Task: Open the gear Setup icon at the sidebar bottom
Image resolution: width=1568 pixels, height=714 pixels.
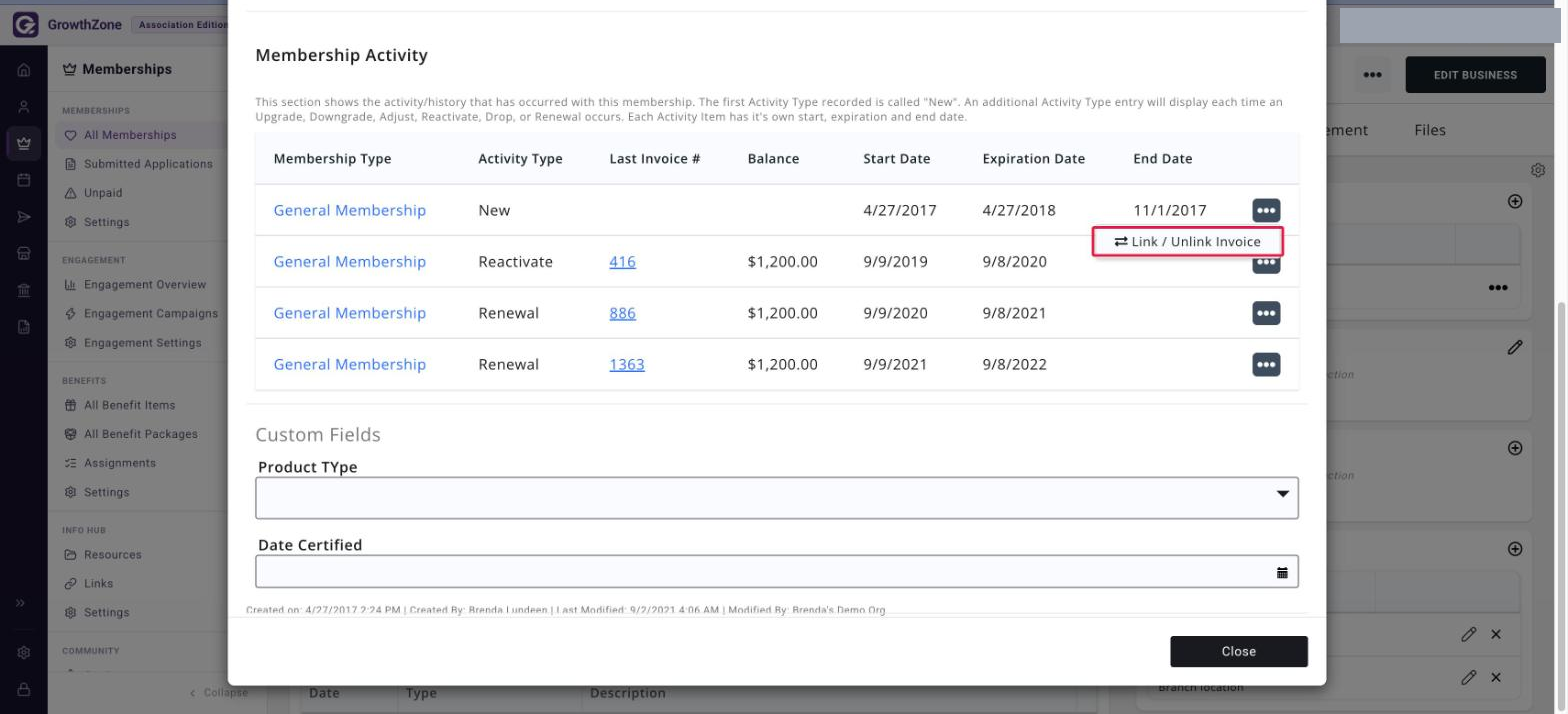Action: click(x=24, y=653)
